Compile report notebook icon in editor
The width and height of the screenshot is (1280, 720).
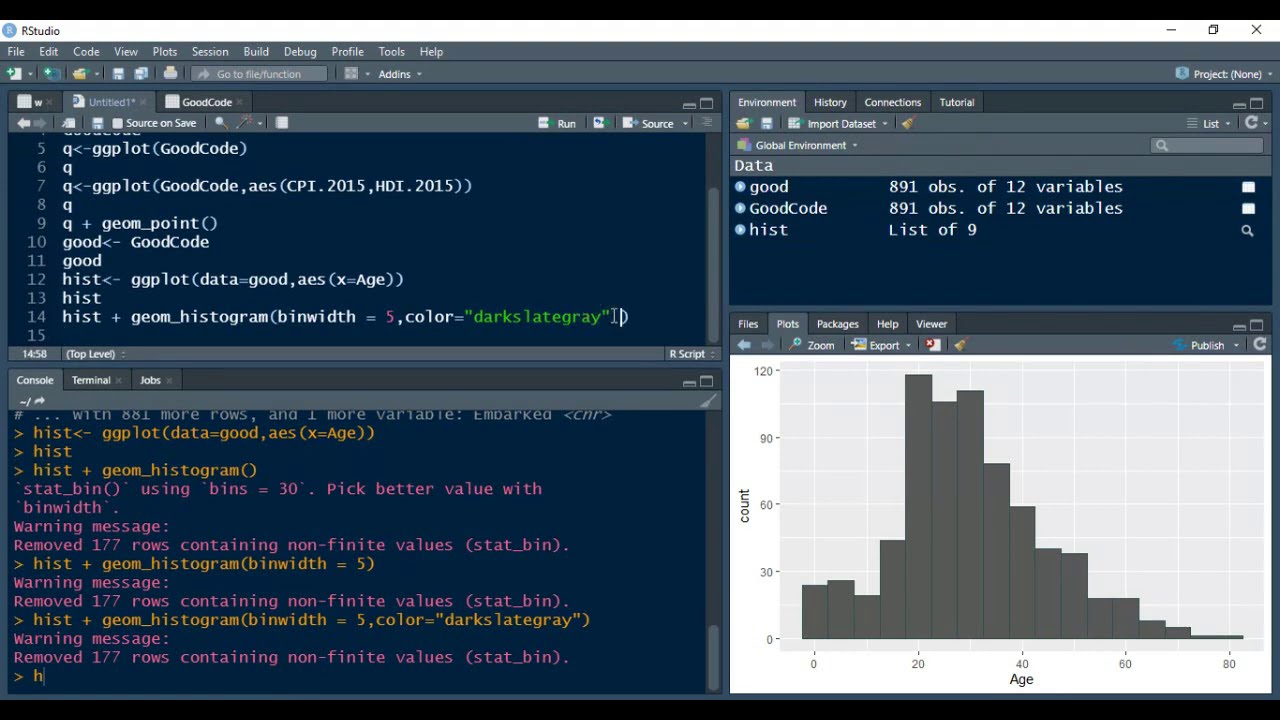coord(282,123)
